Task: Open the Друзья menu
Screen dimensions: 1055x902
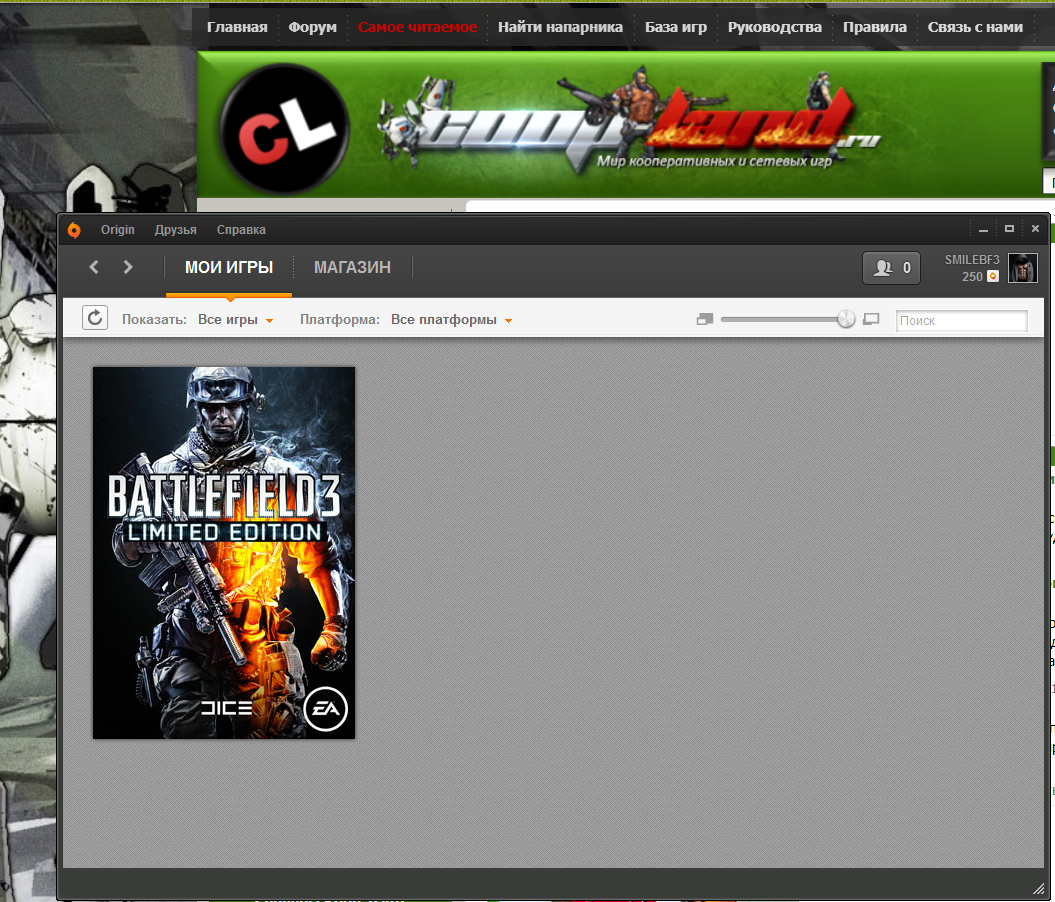Action: click(x=176, y=230)
